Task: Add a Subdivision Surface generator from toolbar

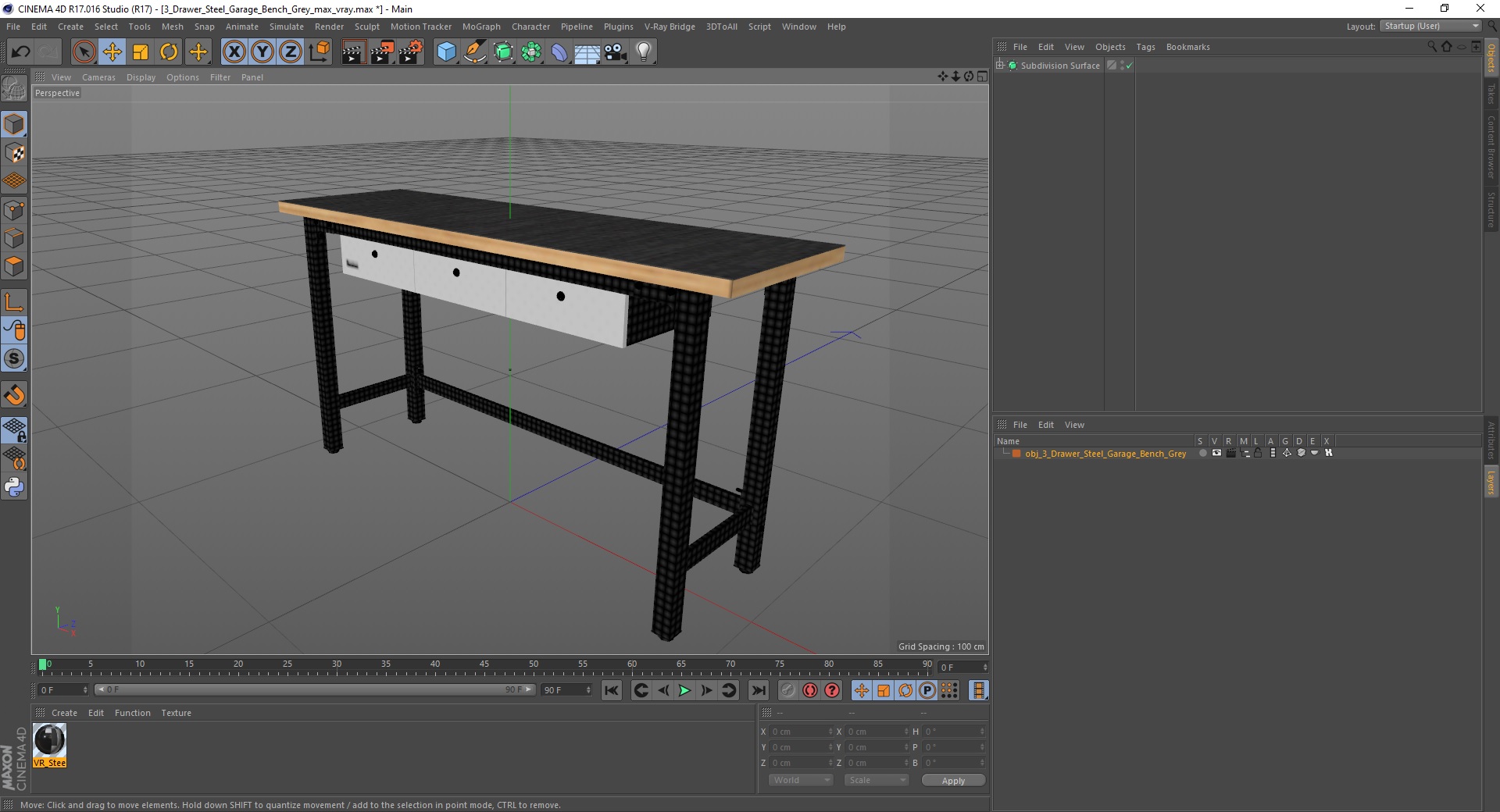Action: pos(503,52)
